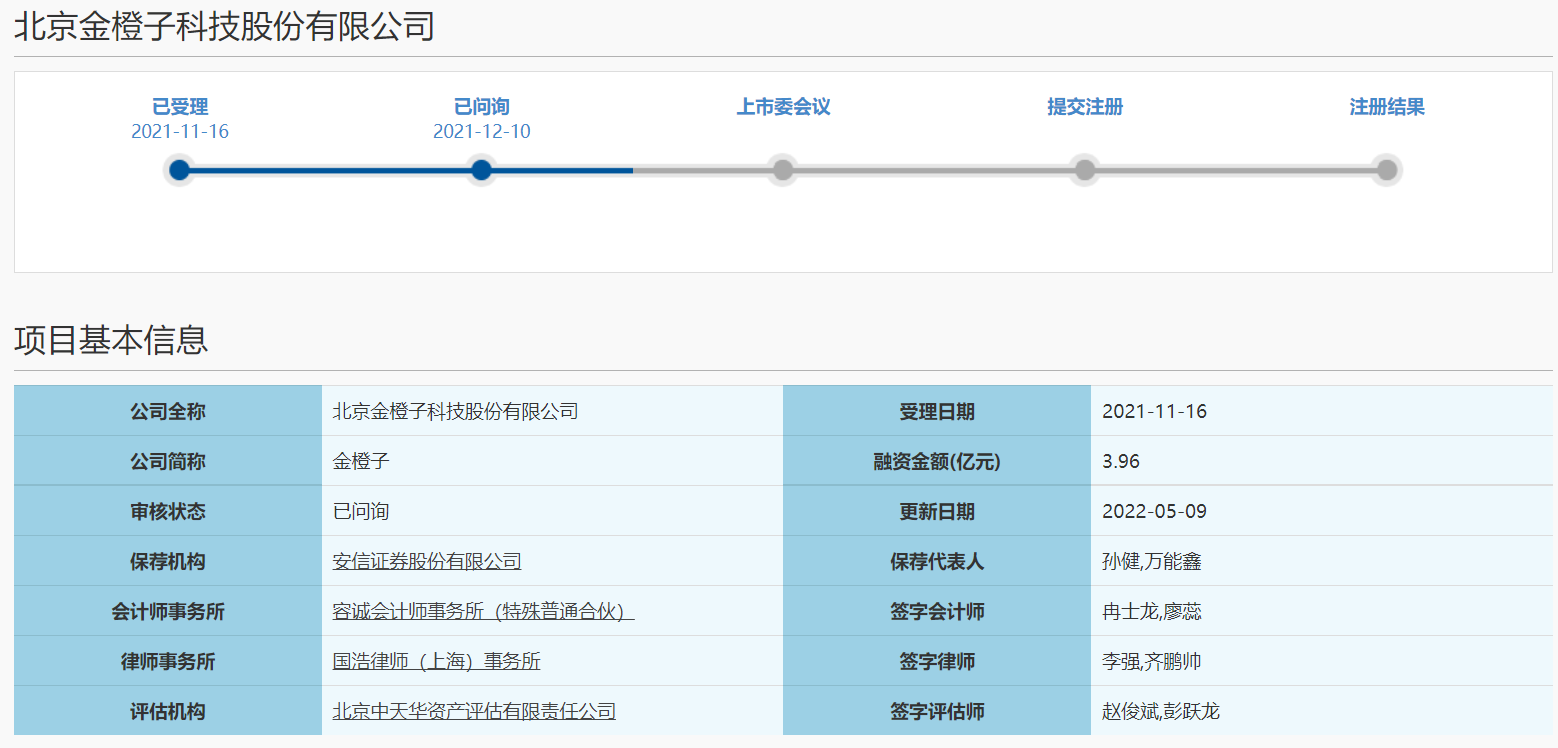Image resolution: width=1558 pixels, height=748 pixels.
Task: Click the 赵俊斌,彭跃龙 appraisers value
Action: tap(1161, 711)
